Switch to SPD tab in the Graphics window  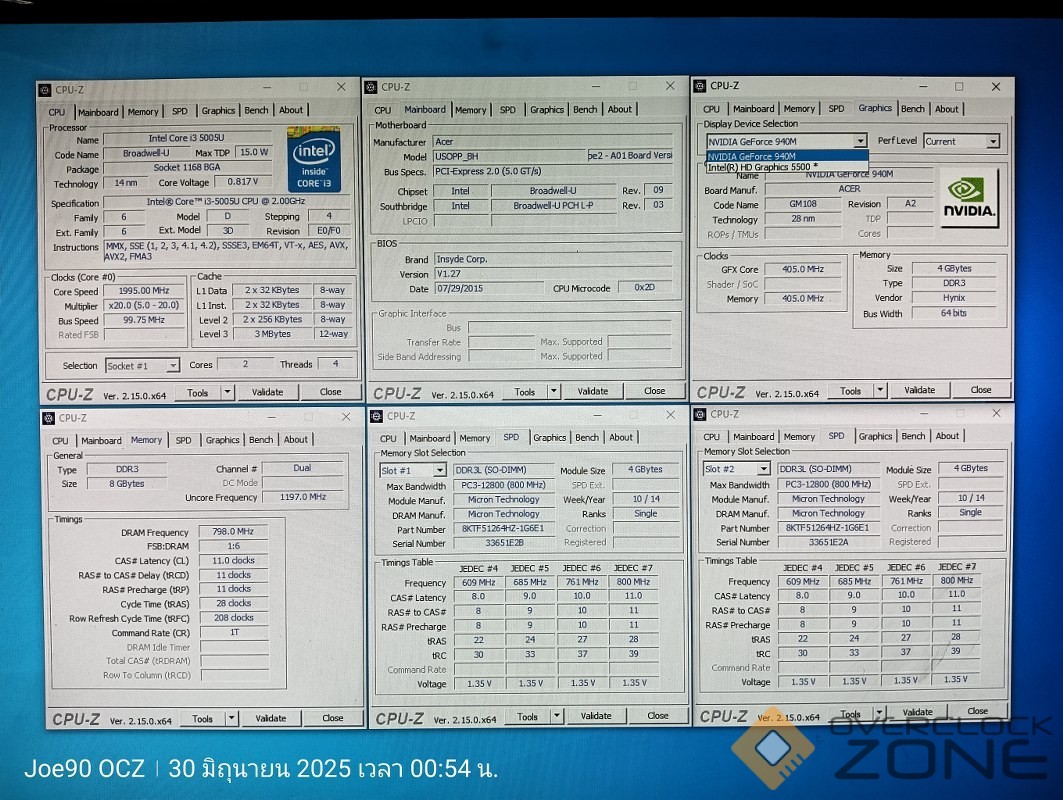click(837, 108)
